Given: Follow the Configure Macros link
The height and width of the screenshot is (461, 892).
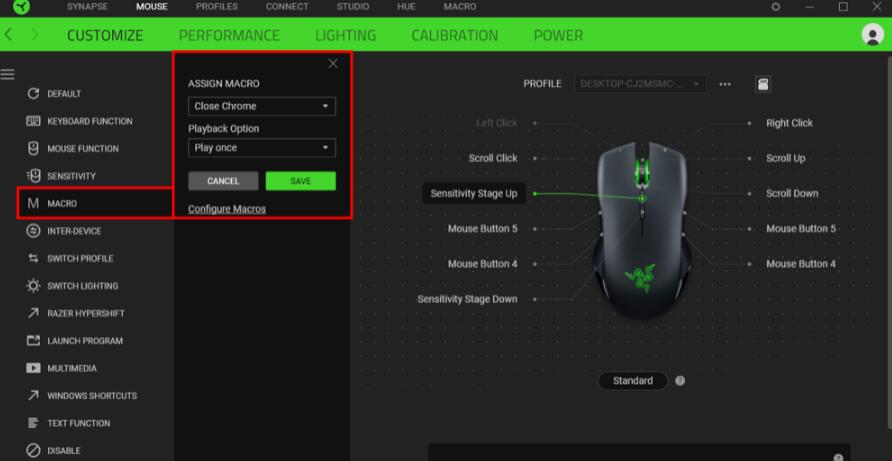Looking at the screenshot, I should (227, 209).
